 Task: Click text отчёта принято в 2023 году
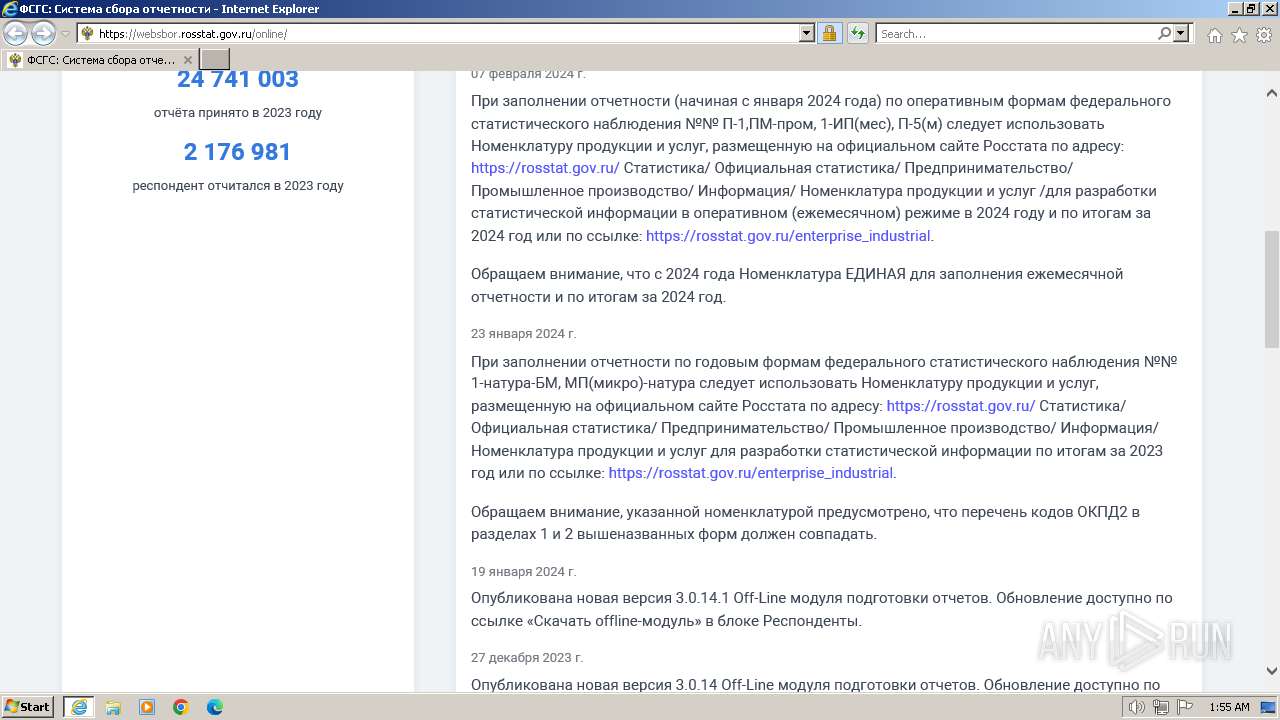pyautogui.click(x=238, y=113)
